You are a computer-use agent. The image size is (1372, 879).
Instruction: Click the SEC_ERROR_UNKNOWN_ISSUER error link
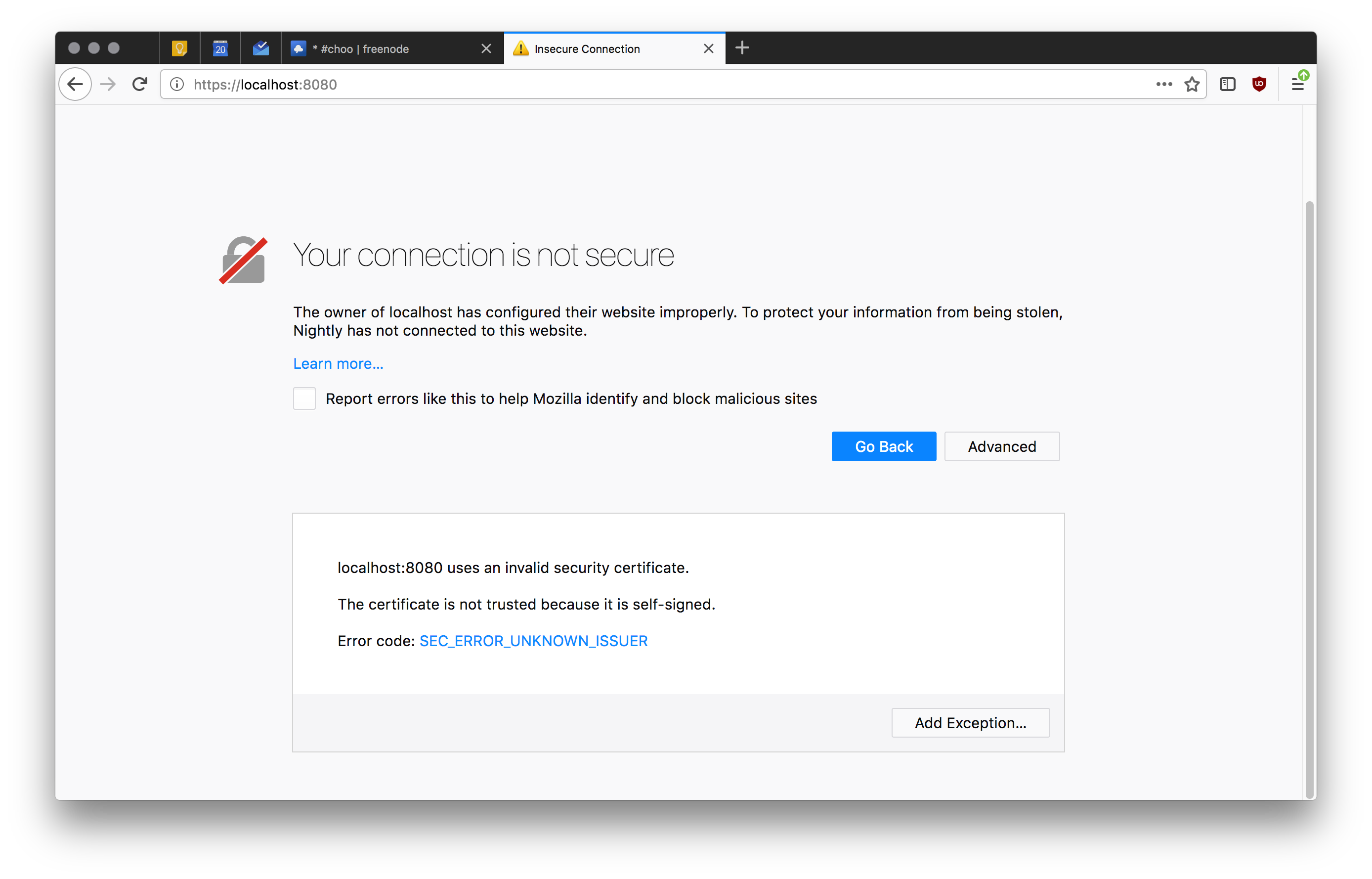click(533, 640)
